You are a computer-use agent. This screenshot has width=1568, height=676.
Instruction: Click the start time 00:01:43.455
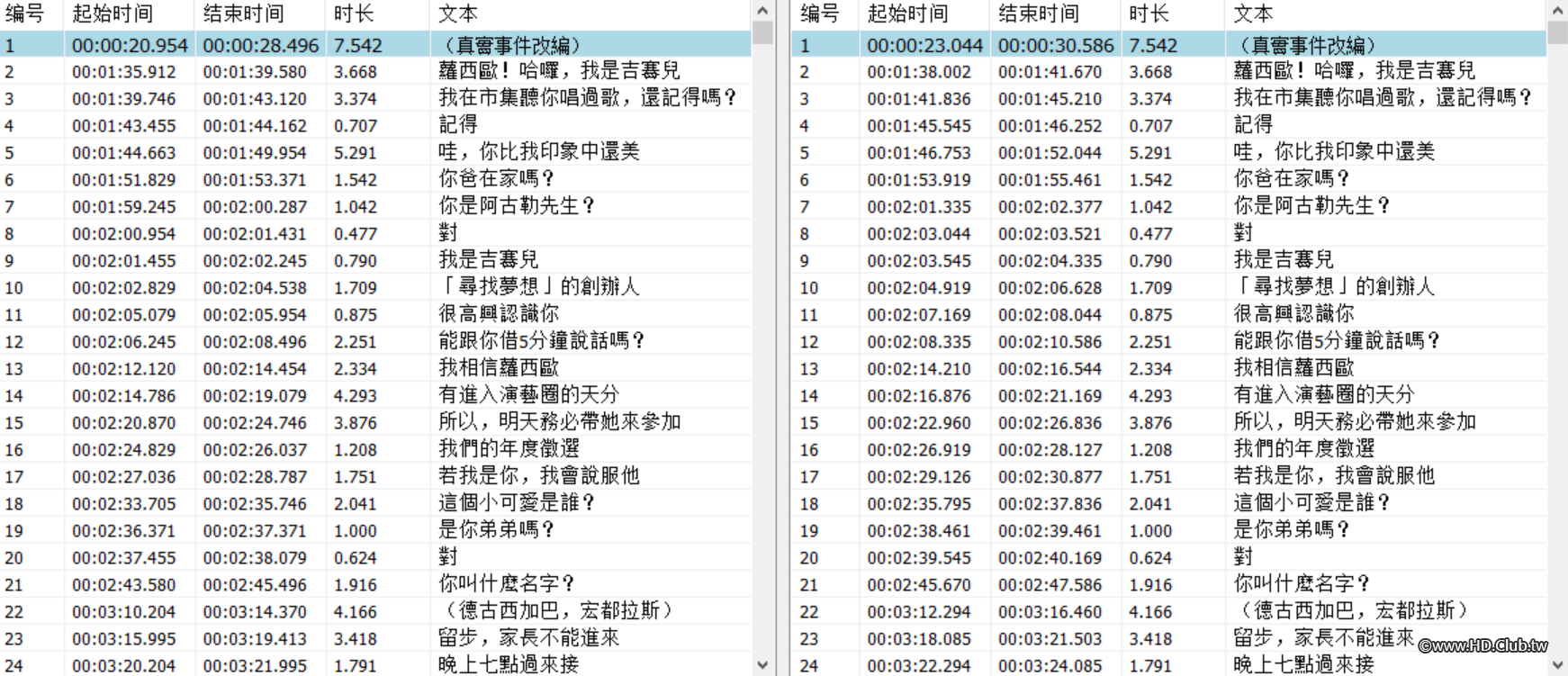click(124, 126)
